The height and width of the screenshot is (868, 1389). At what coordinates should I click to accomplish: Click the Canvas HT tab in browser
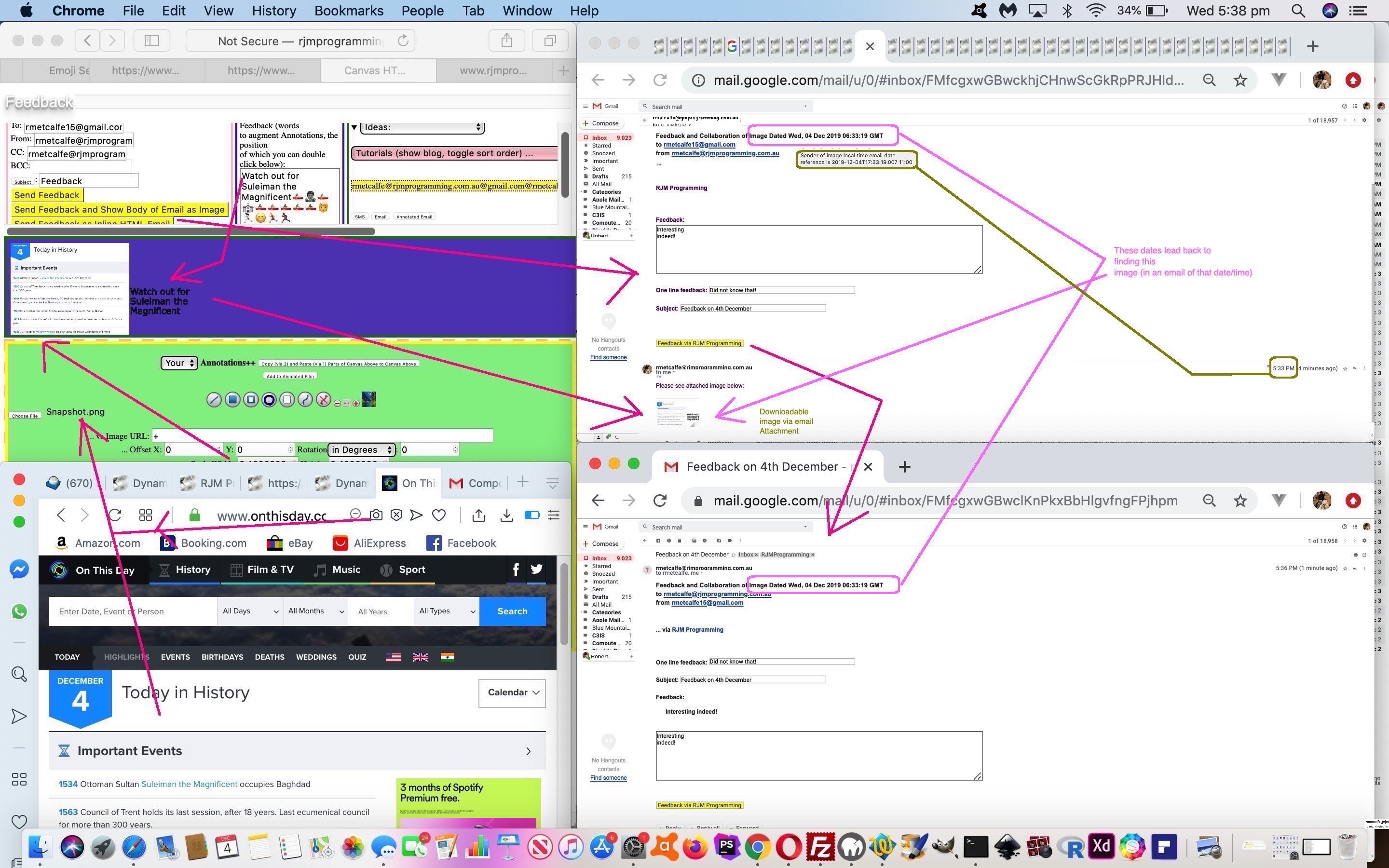point(378,70)
